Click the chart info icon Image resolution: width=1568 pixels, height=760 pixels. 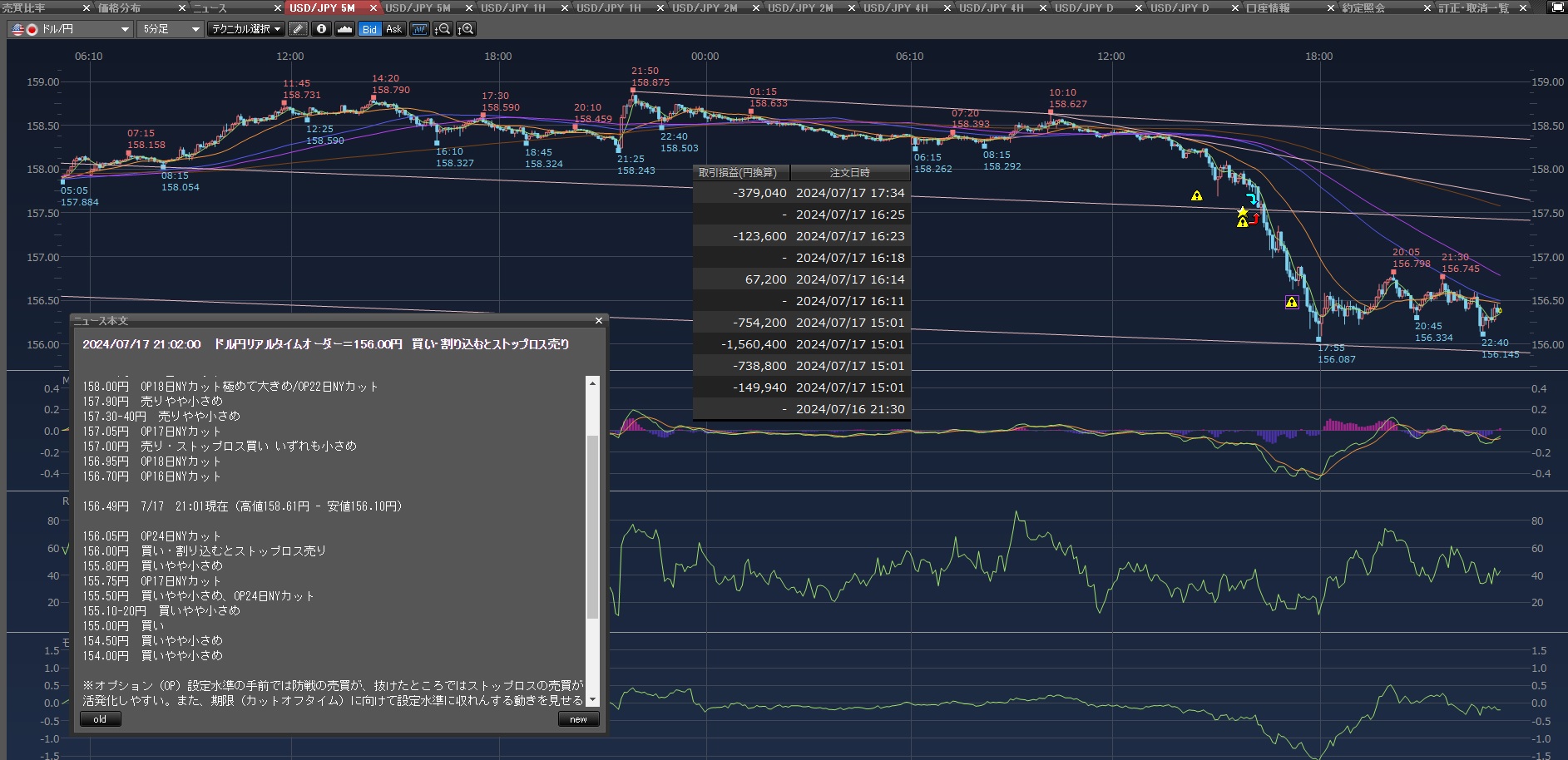pyautogui.click(x=321, y=29)
